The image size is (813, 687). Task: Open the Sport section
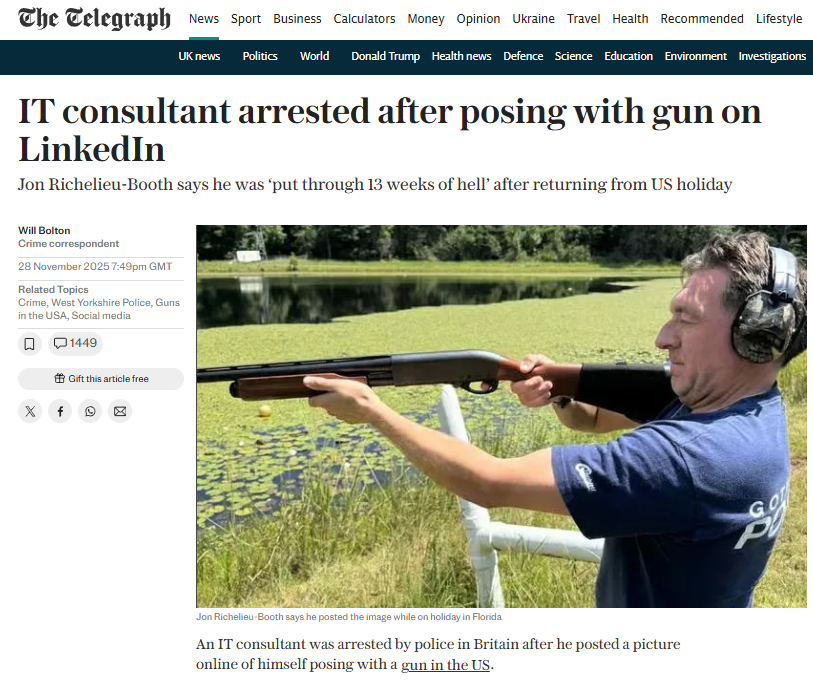(246, 19)
